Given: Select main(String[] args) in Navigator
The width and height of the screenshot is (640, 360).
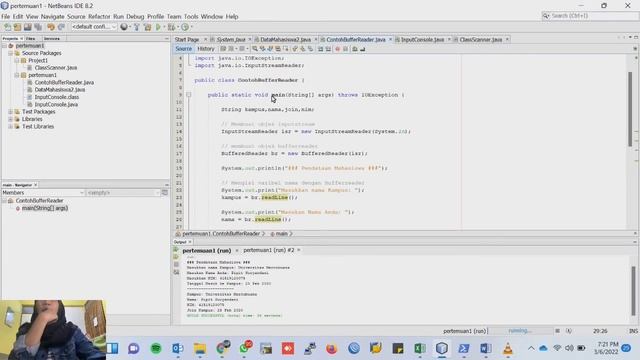Looking at the screenshot, I should [x=45, y=208].
